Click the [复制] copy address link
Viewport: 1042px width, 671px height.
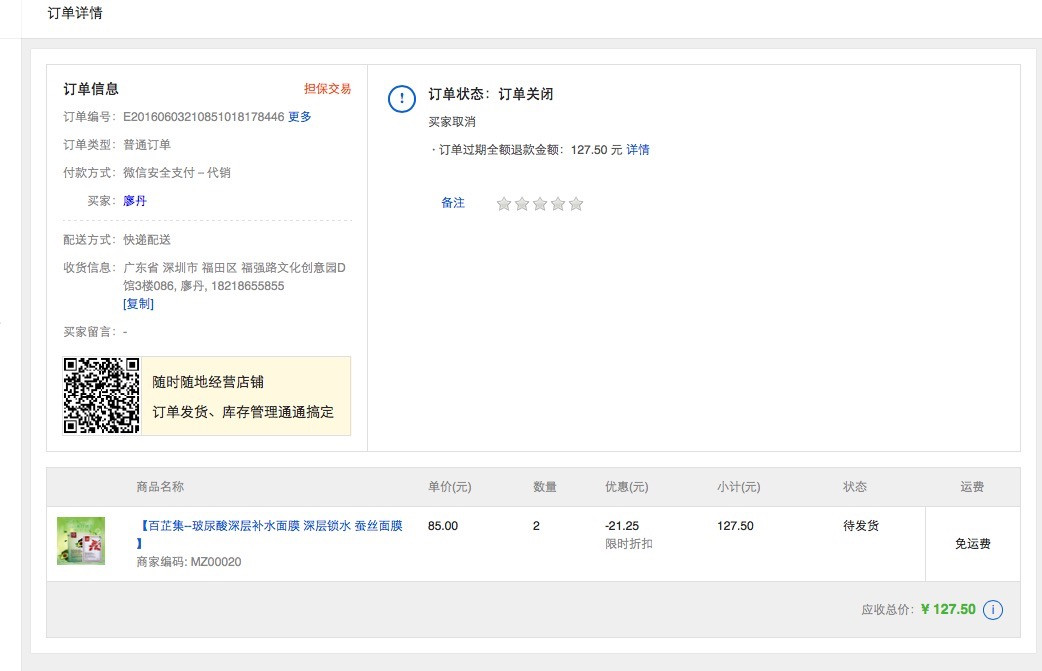pyautogui.click(x=138, y=304)
